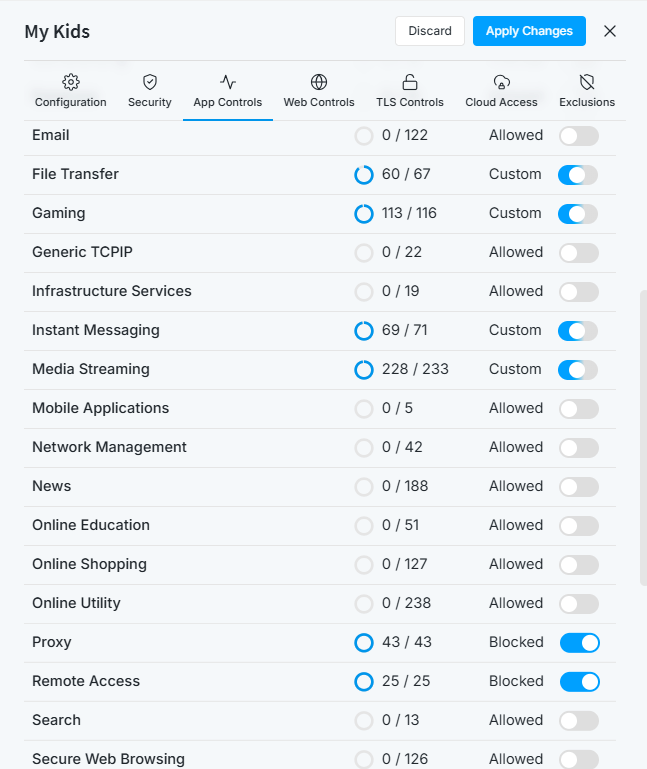Click Generic TCPIP empty ring icon

click(x=364, y=253)
